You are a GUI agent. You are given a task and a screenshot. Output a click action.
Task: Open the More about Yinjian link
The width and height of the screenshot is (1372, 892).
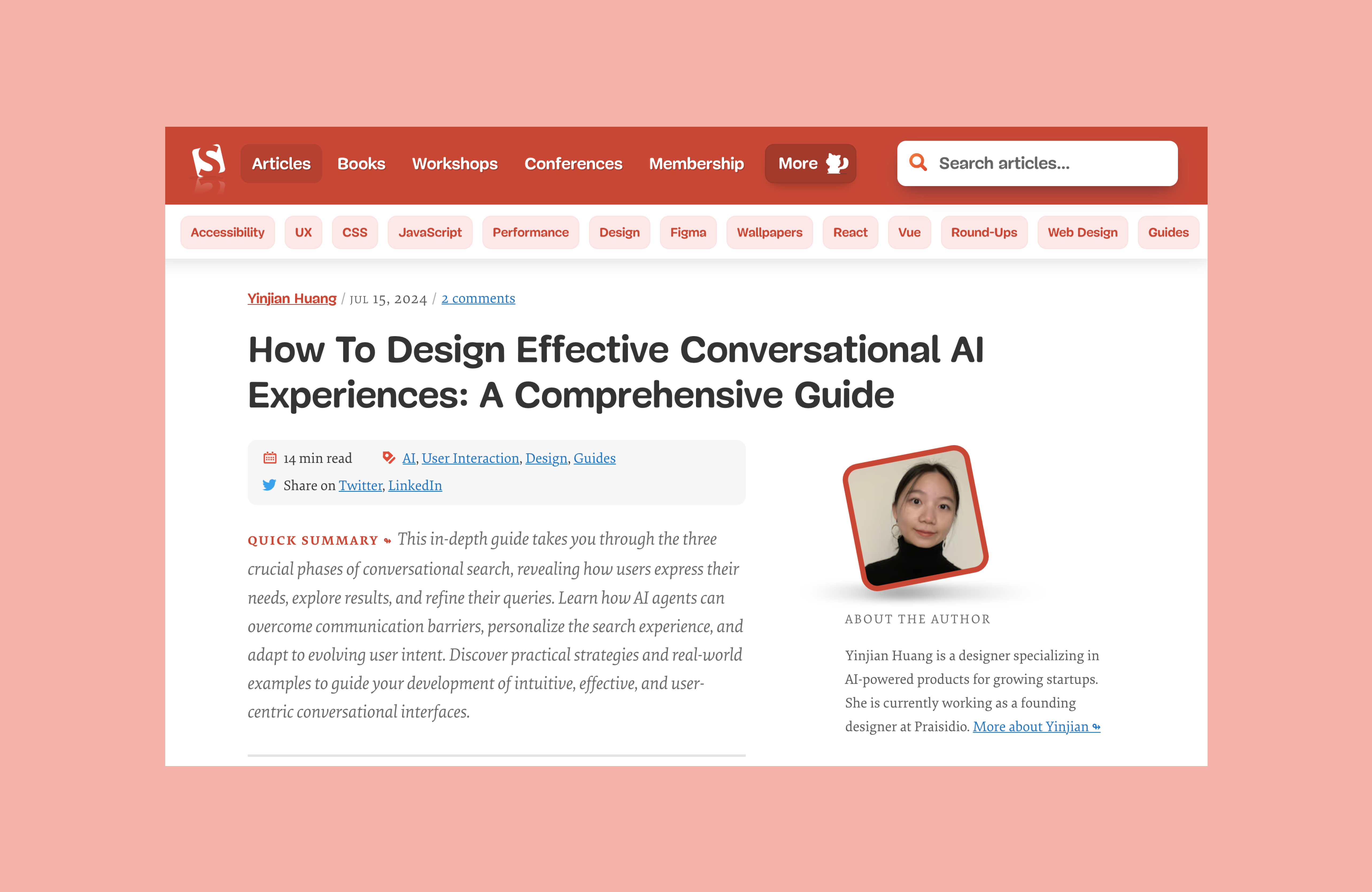[x=1036, y=726]
